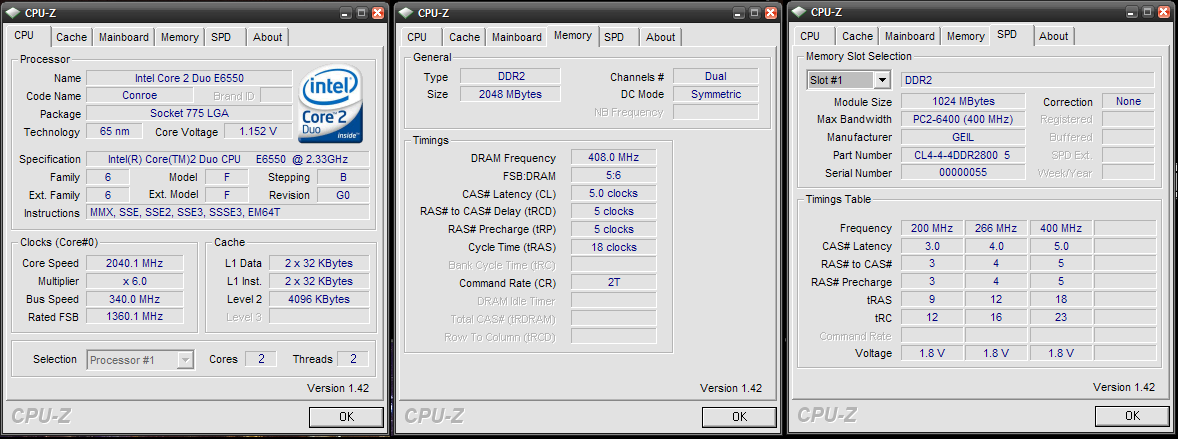Viewport: 1178px width, 439px height.
Task: Click Multiplier value x 6.0
Action: pyautogui.click(x=134, y=281)
